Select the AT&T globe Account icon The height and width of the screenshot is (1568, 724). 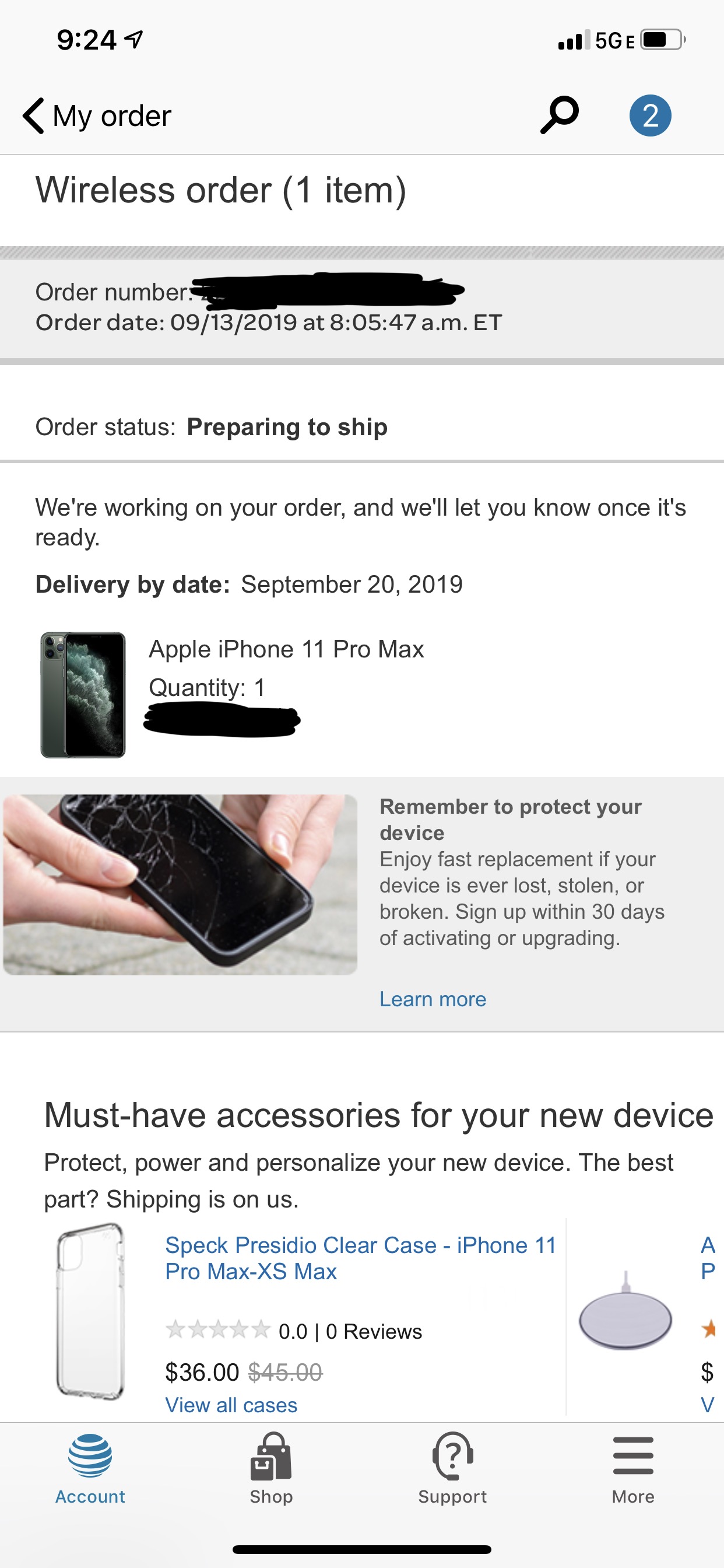coord(90,1455)
